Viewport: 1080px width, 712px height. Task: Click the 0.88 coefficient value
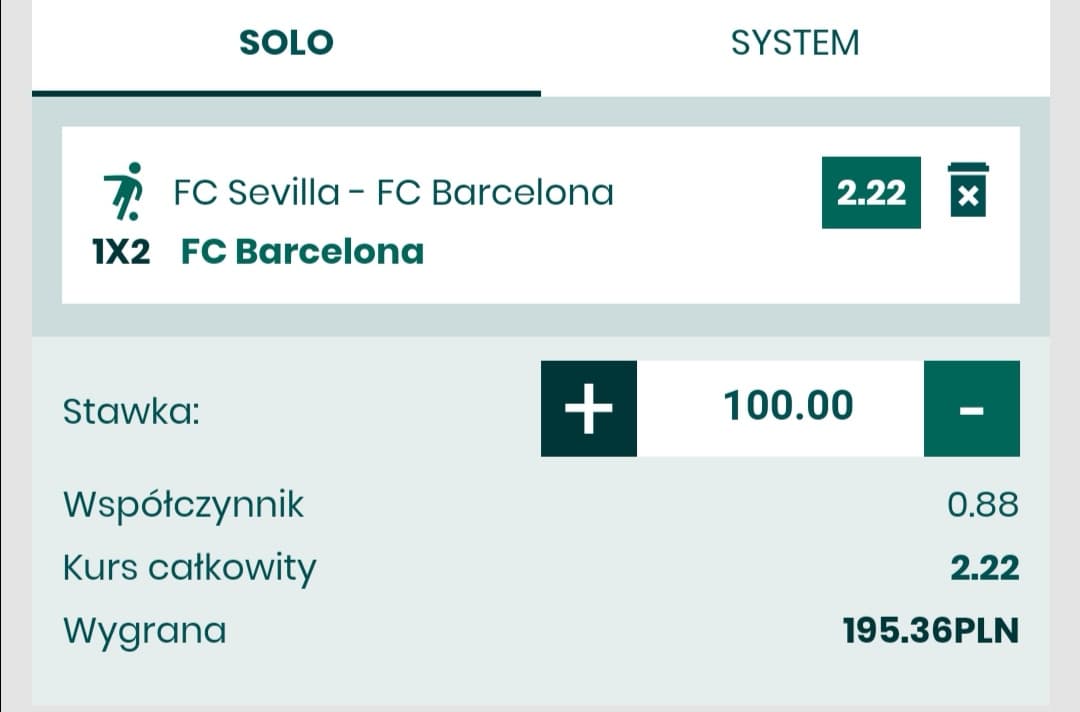[983, 505]
